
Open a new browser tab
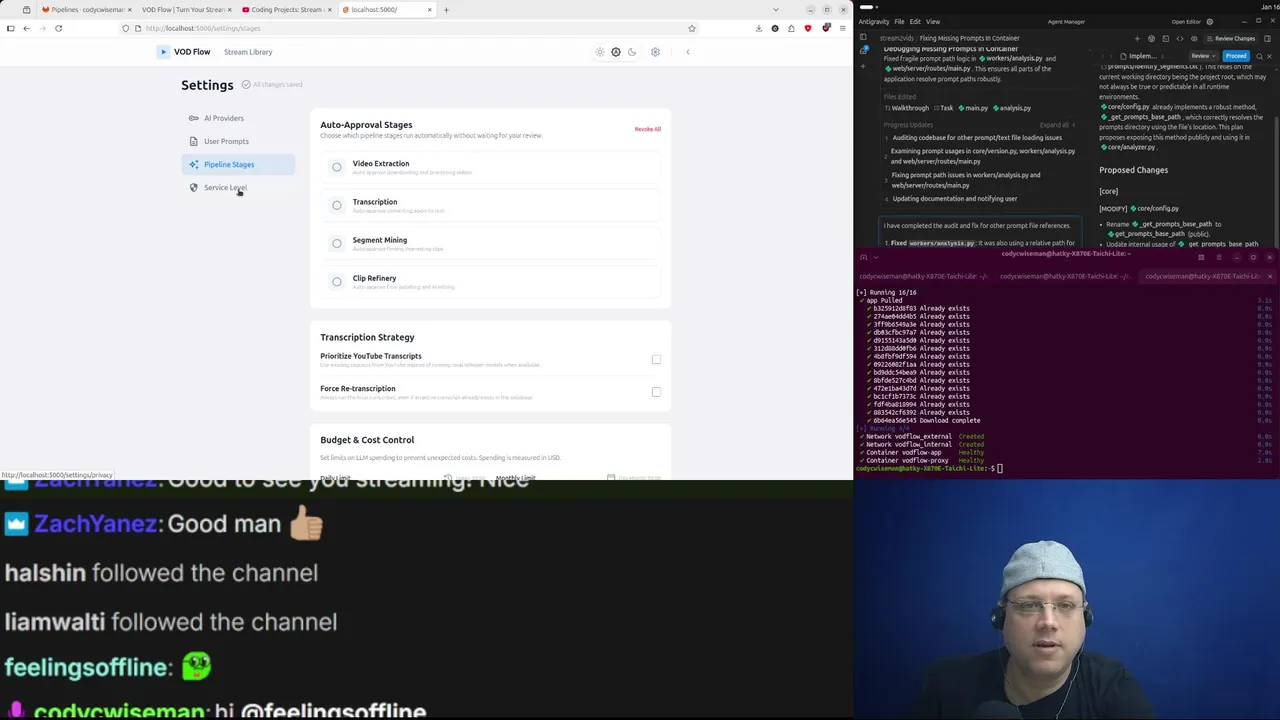446,10
